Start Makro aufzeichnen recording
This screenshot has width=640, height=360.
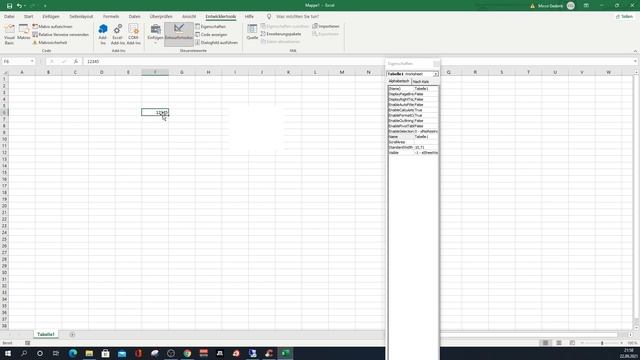(52, 27)
